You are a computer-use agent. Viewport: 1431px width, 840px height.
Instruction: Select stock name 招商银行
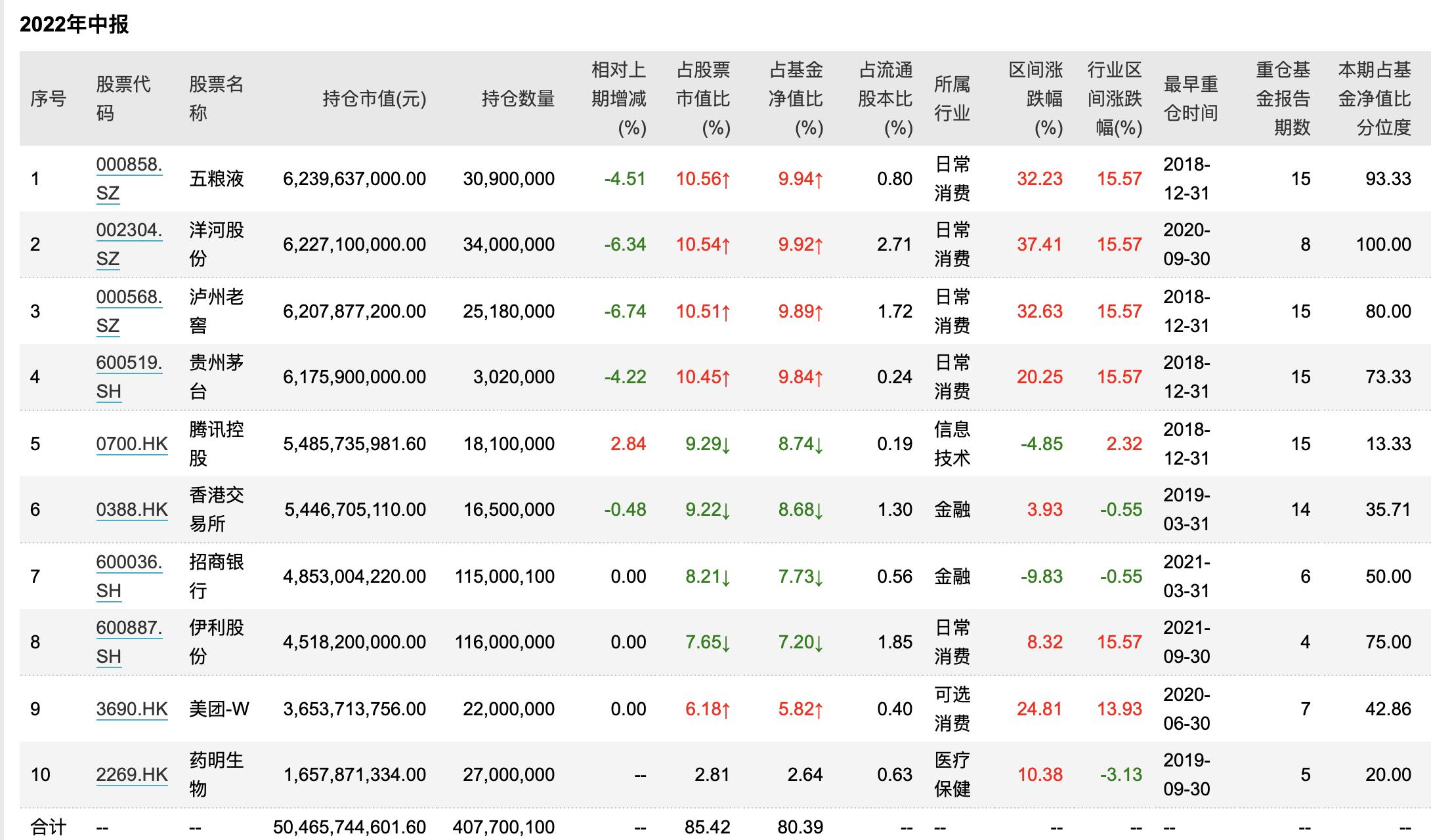[217, 576]
